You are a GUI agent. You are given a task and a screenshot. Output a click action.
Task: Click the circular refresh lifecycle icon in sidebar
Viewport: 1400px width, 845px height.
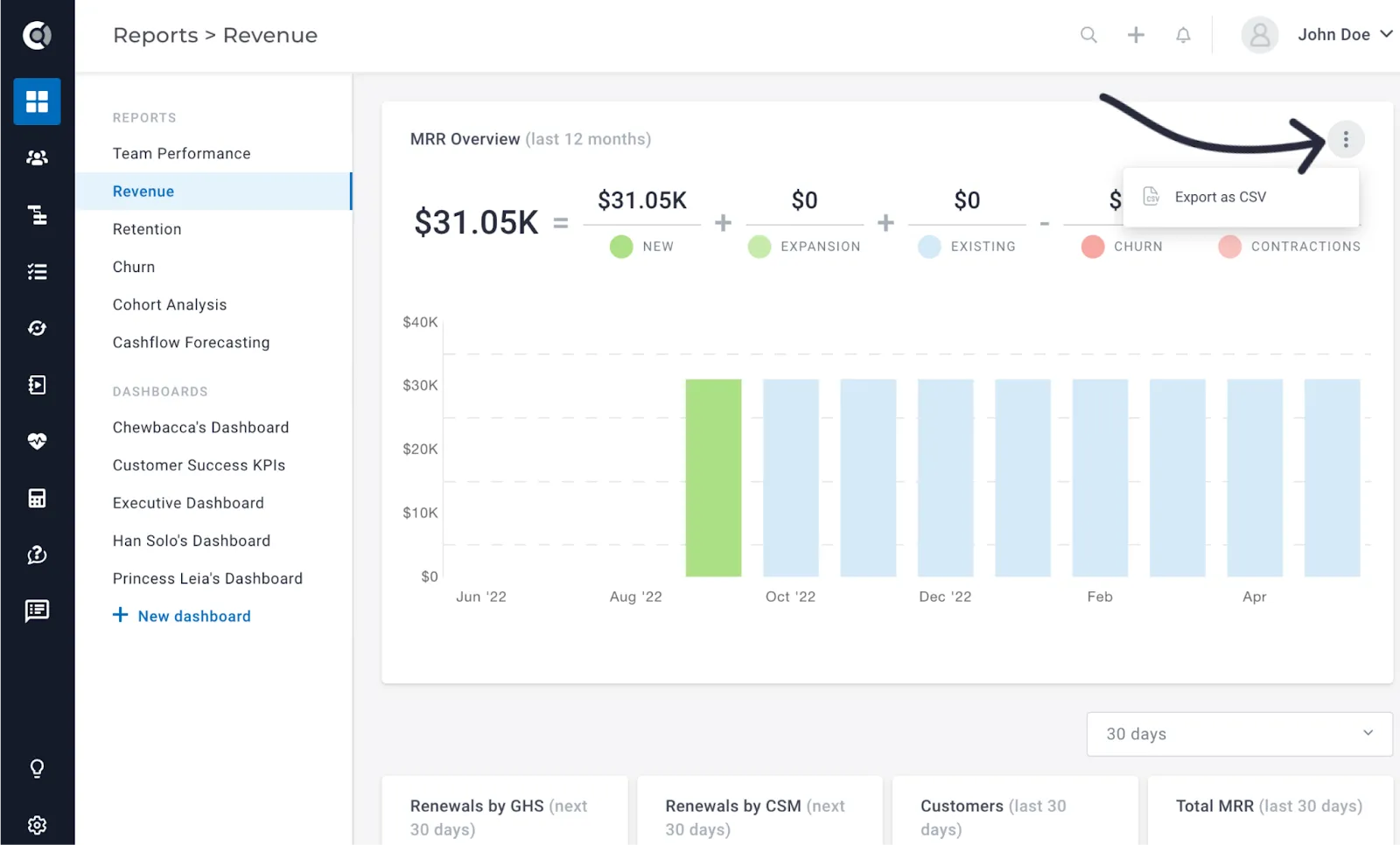[37, 328]
